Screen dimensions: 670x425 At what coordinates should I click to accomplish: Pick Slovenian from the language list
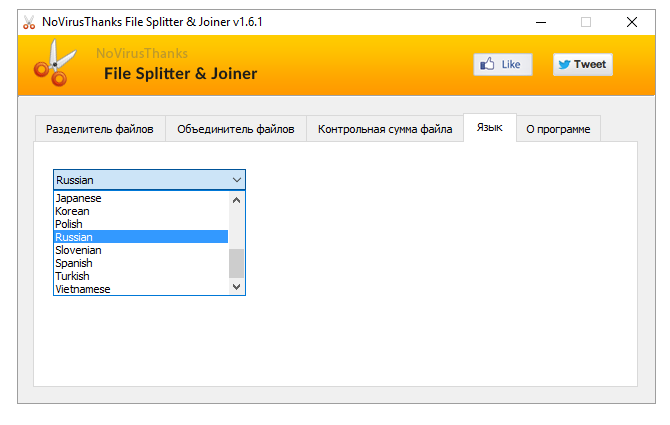coord(79,250)
